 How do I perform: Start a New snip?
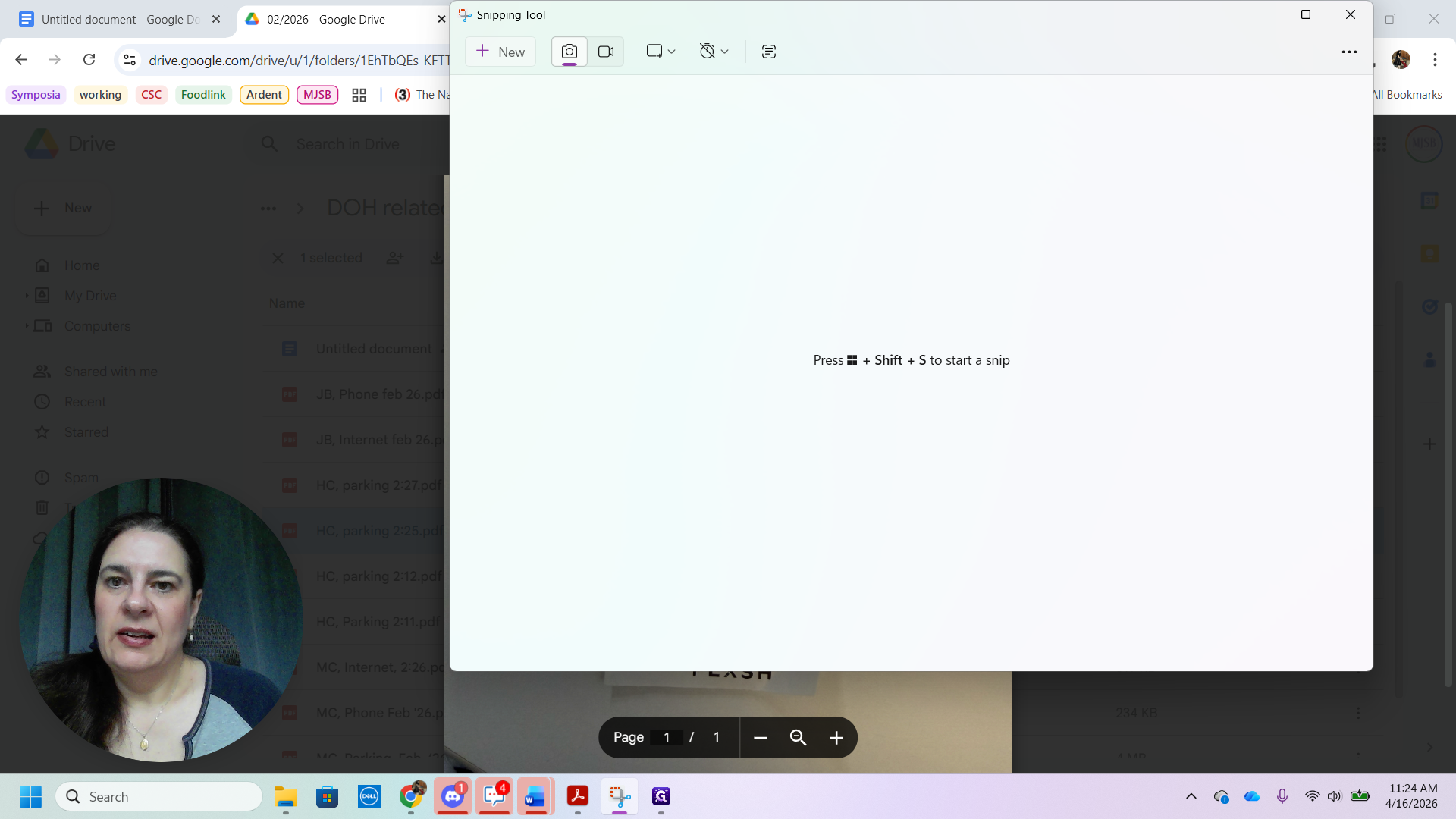click(x=500, y=52)
